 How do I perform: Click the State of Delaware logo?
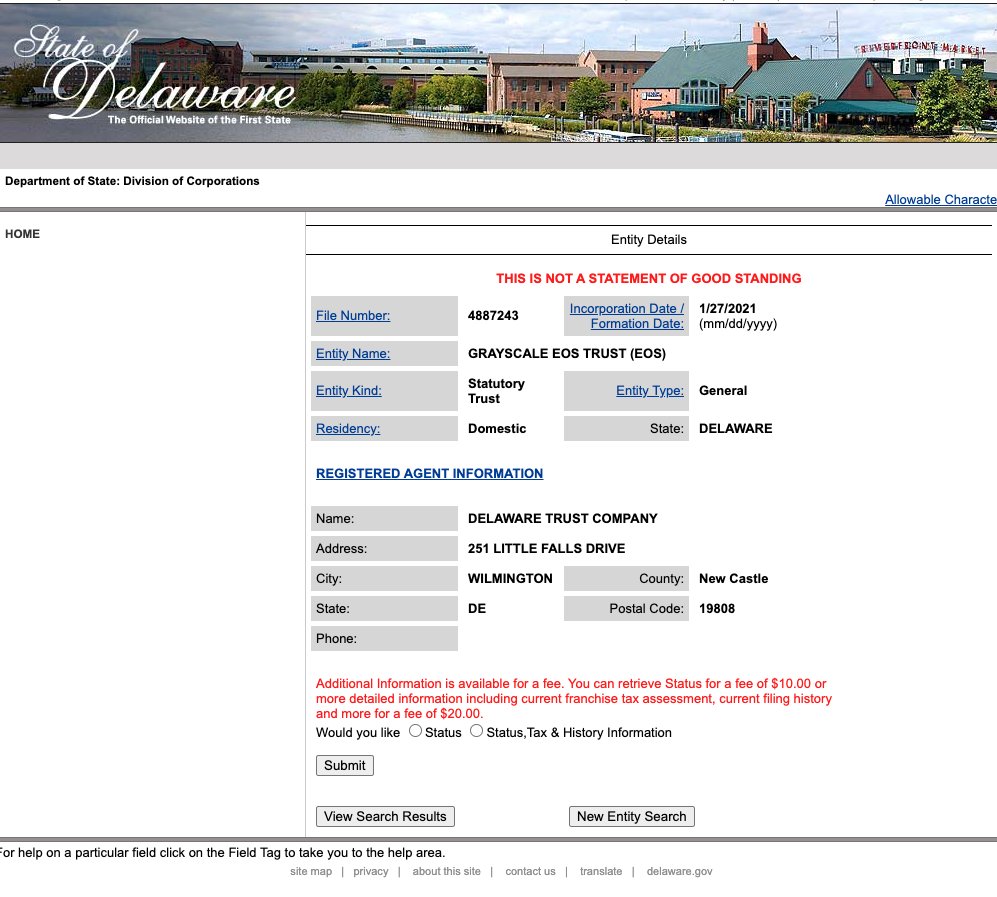coord(155,74)
